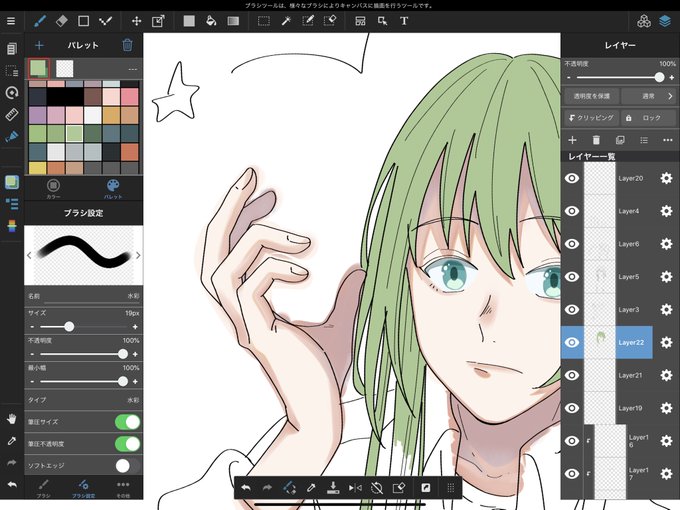Screen dimensions: 680x510
Task: Select the Eraser tool in top toolbar
Action: click(62, 21)
